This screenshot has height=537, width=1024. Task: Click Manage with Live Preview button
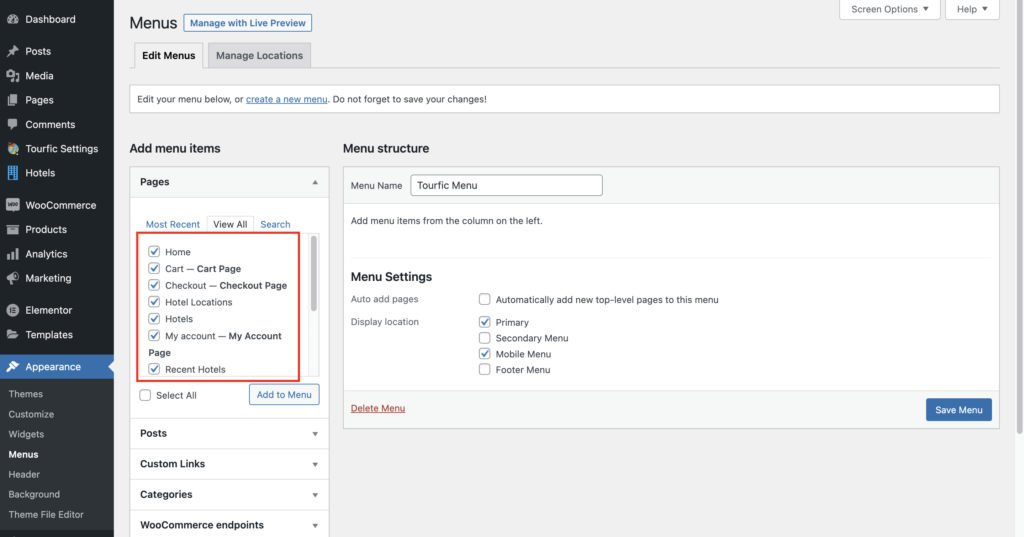click(248, 23)
